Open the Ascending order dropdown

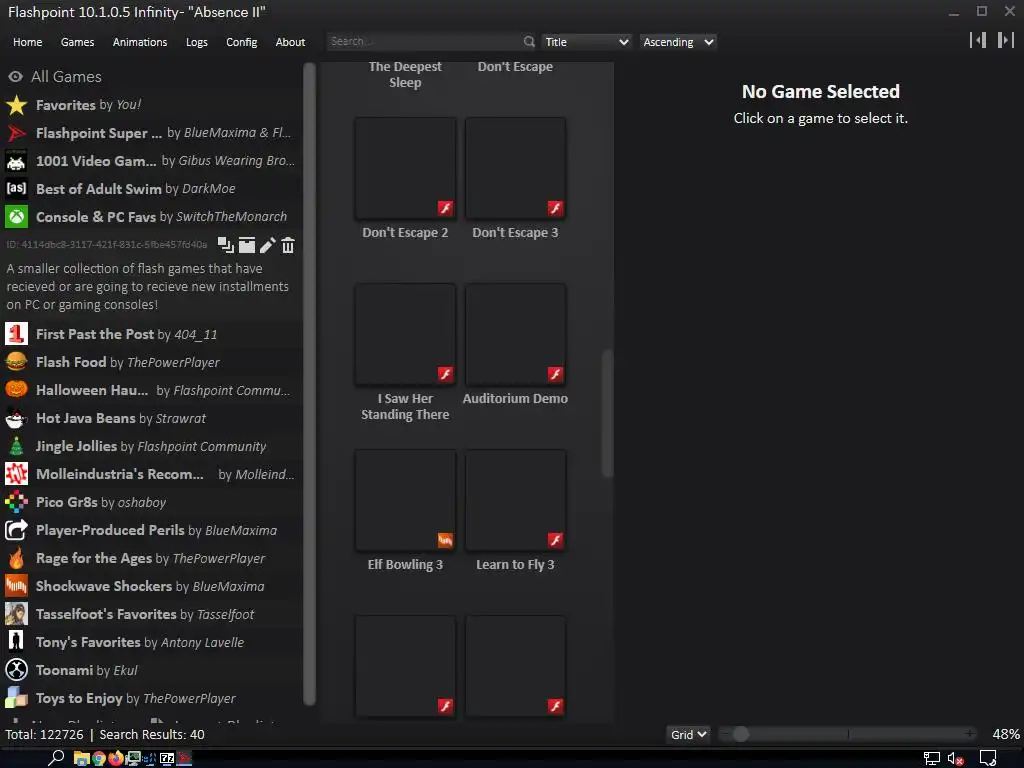678,42
